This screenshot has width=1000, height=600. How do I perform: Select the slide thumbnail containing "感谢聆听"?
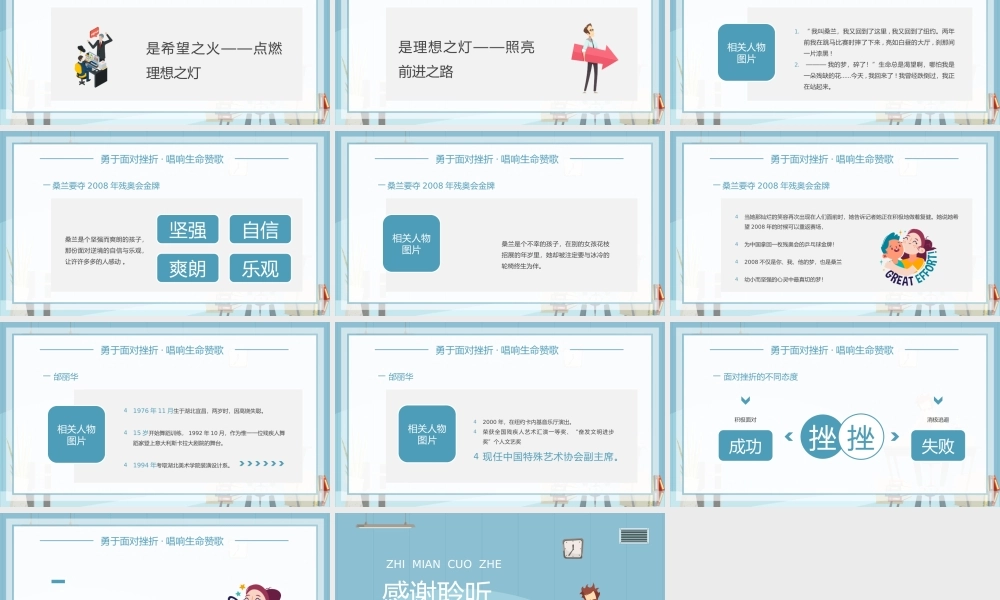click(500, 556)
